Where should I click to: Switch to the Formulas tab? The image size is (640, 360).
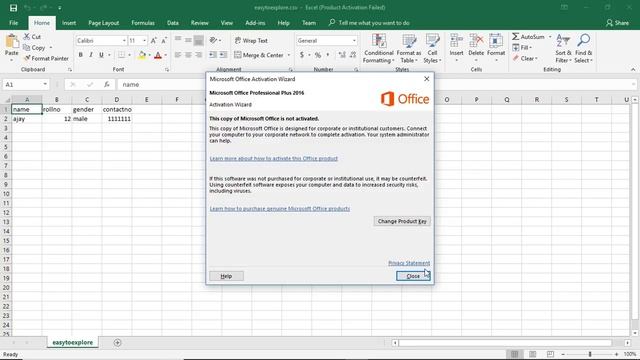[x=143, y=23]
